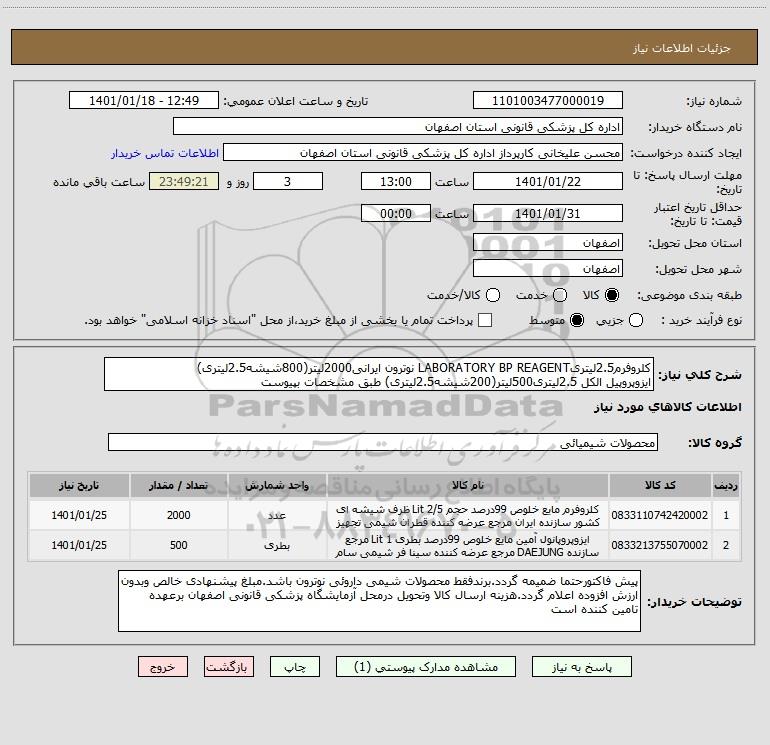Viewport: 770px width, 745px height.
Task: Click the announcement date field 1401/01/18 - 12:49
Action: tap(144, 101)
